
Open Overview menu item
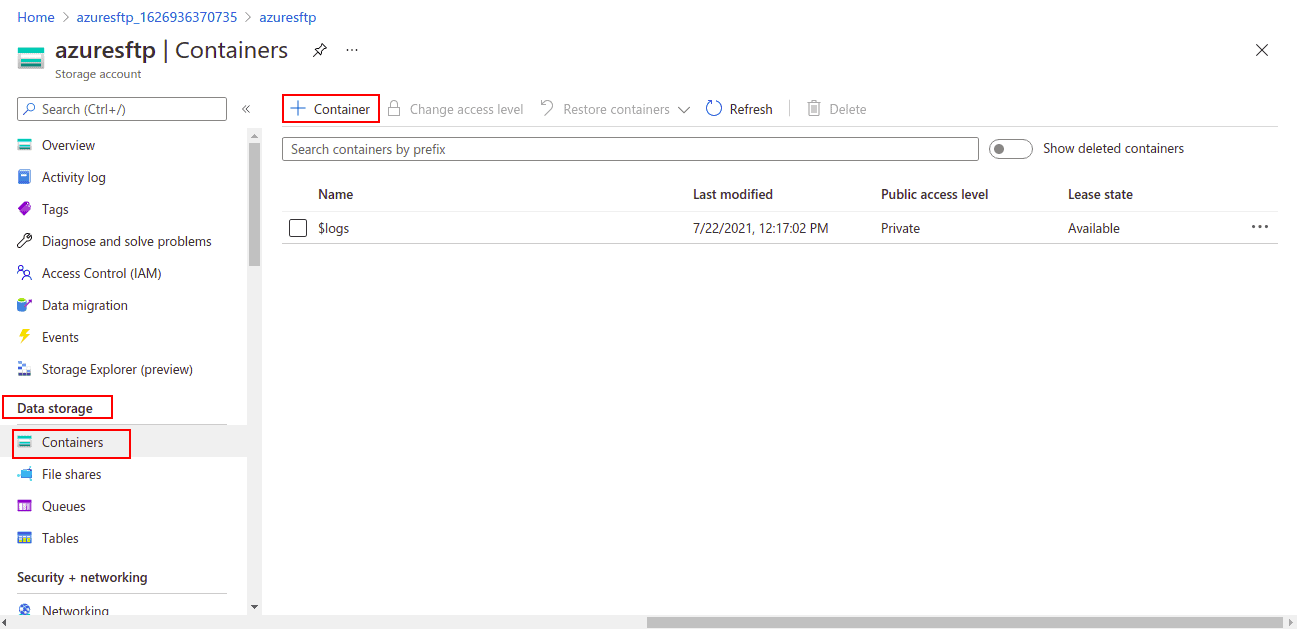coord(68,145)
